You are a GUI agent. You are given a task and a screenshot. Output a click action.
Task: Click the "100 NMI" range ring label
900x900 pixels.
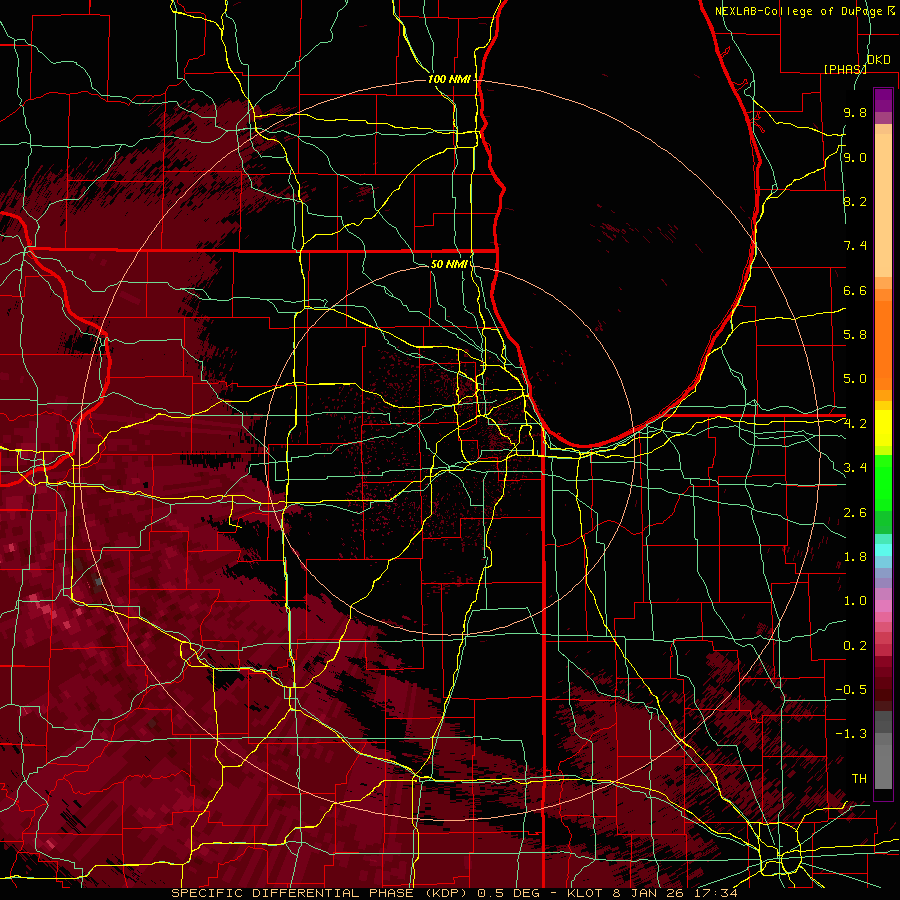click(449, 79)
